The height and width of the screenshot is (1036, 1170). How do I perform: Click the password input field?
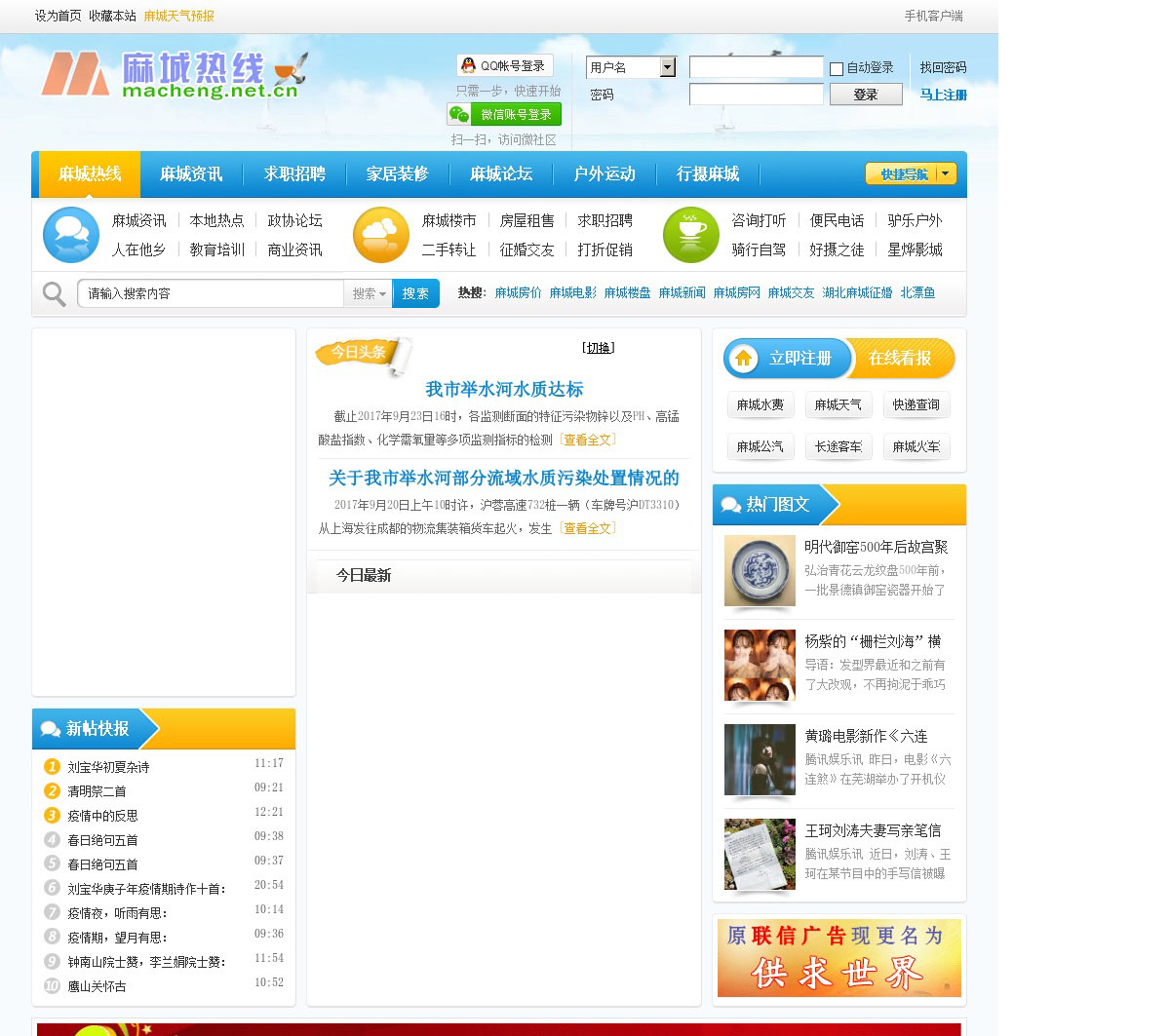tap(756, 95)
